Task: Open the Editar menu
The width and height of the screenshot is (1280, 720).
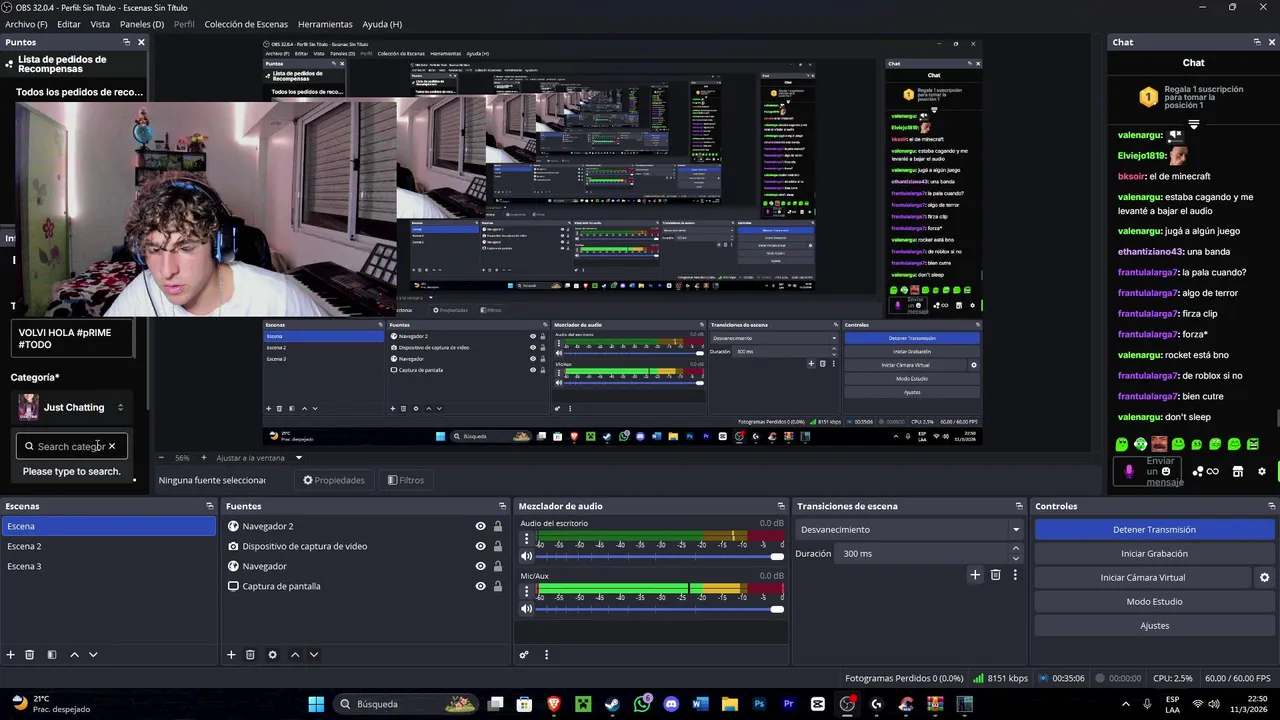Action: tap(69, 24)
